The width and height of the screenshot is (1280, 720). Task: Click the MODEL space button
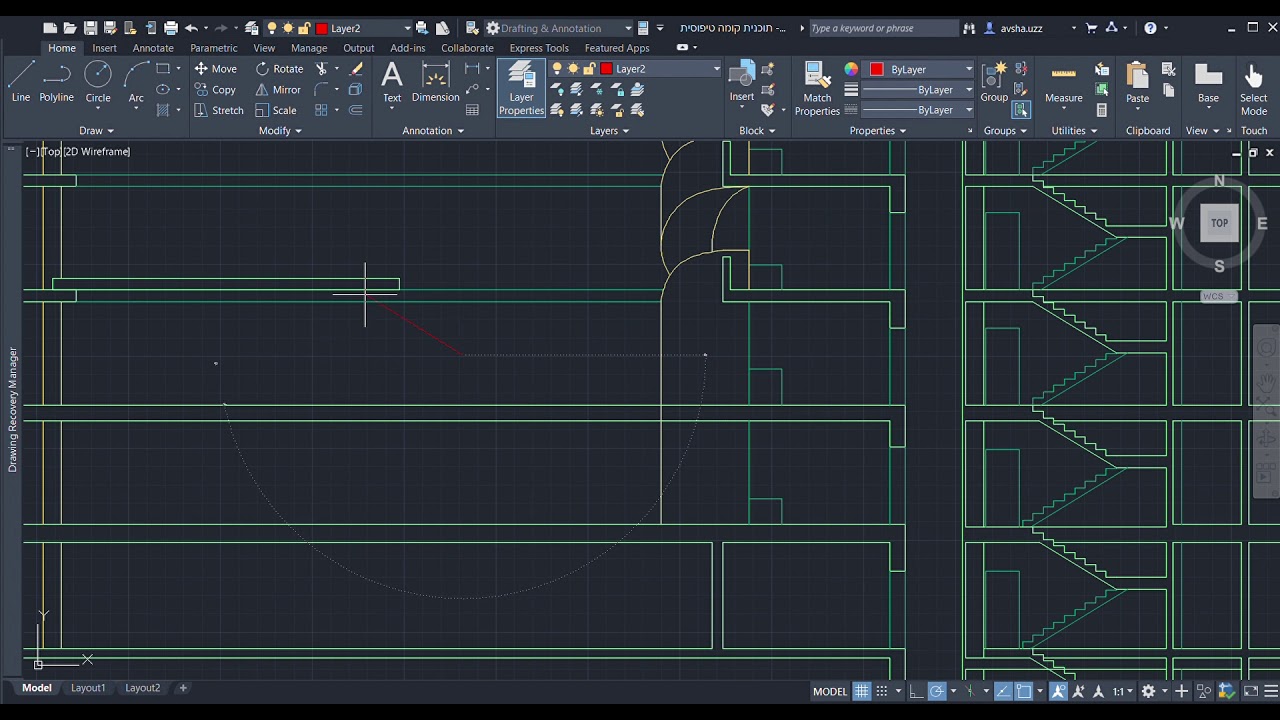click(830, 691)
